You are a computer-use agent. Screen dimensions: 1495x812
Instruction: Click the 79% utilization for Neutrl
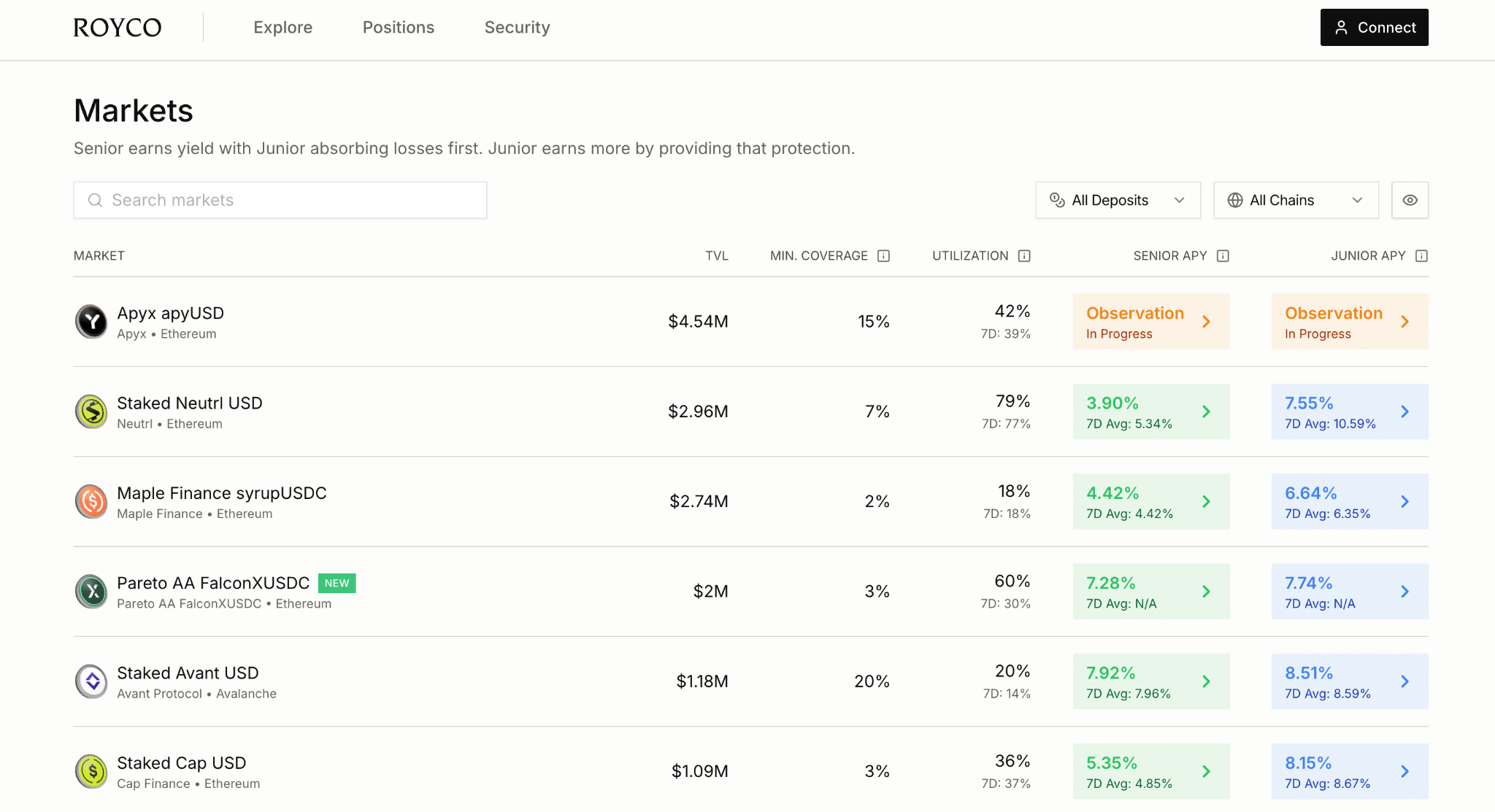[1013, 401]
